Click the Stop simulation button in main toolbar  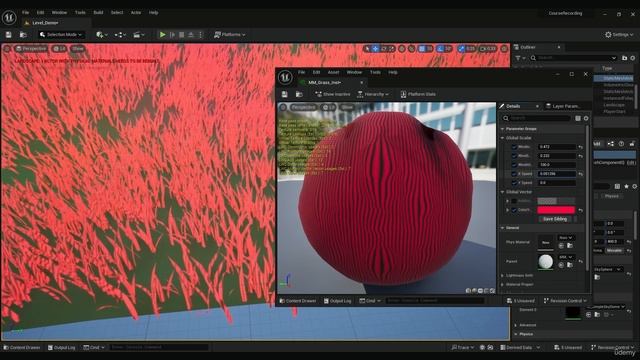pos(182,35)
